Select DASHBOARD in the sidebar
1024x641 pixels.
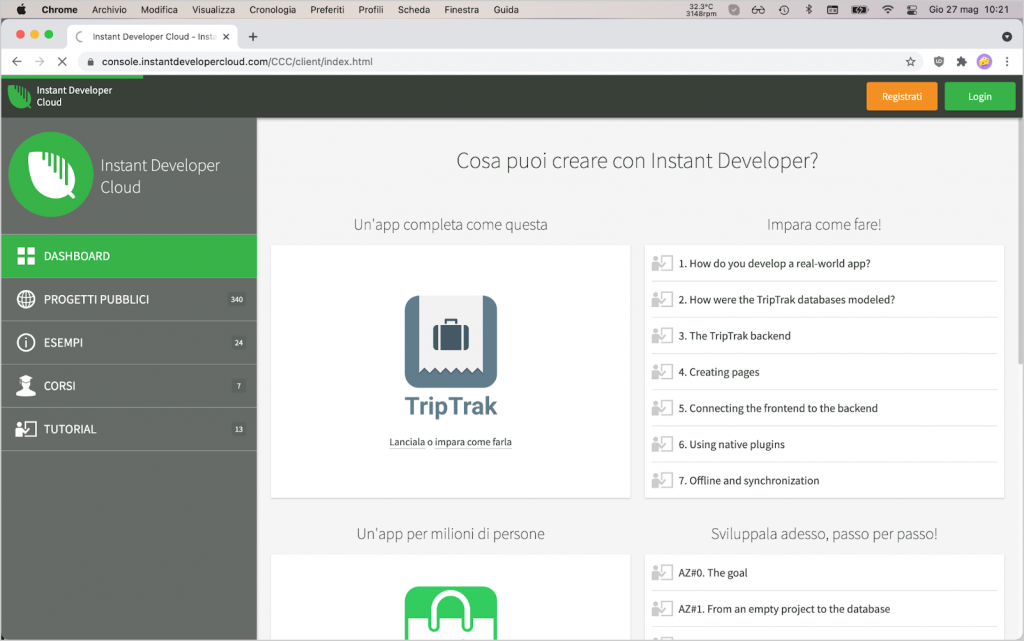[x=129, y=256]
